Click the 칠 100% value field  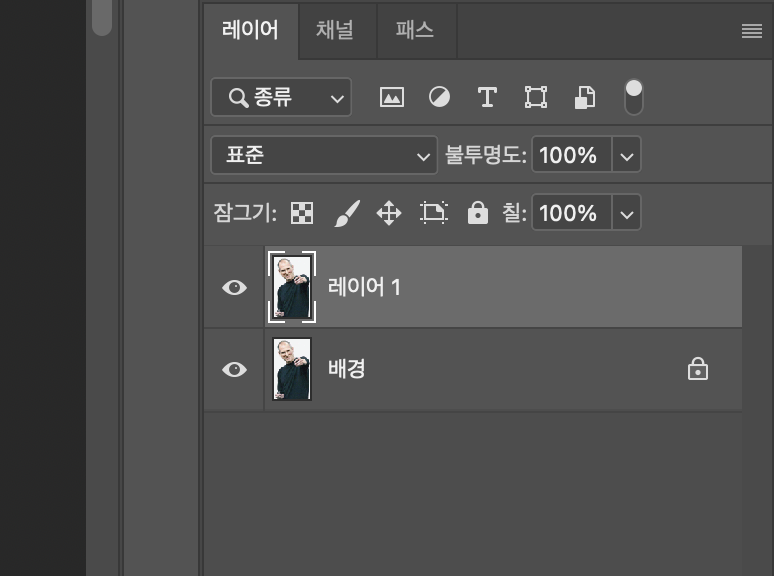click(572, 213)
